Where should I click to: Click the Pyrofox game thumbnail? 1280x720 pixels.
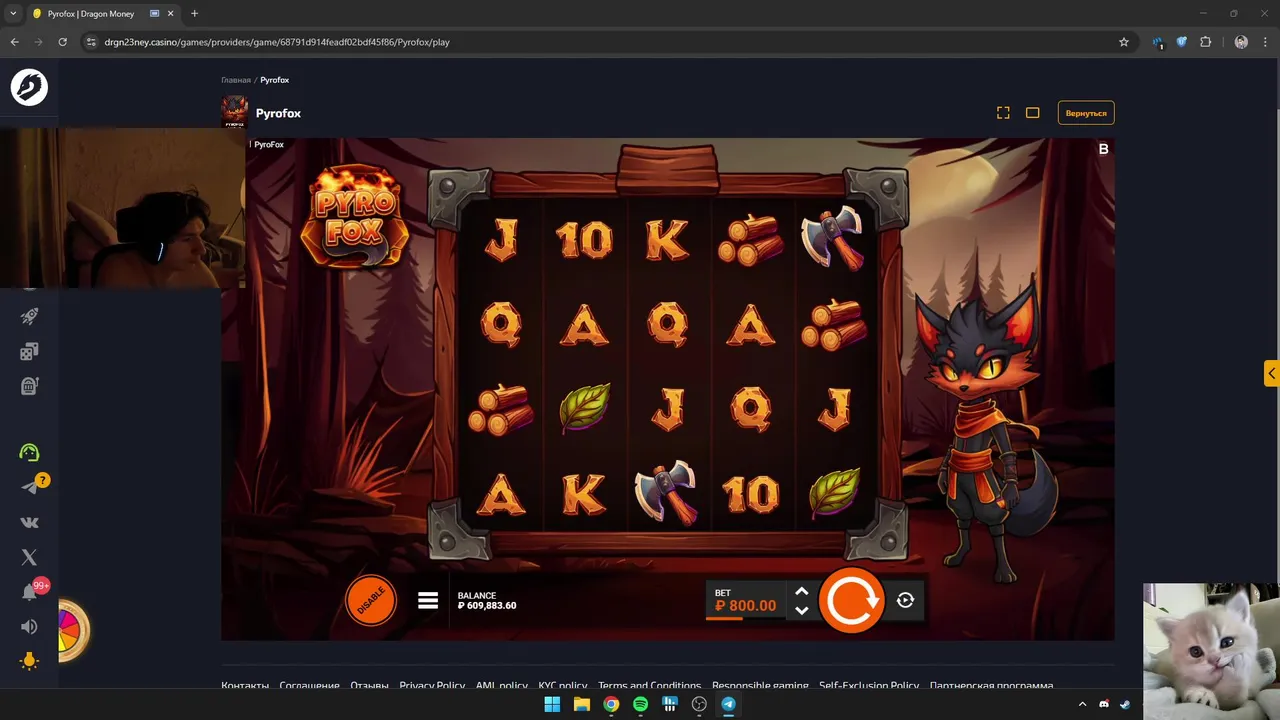pyautogui.click(x=234, y=112)
